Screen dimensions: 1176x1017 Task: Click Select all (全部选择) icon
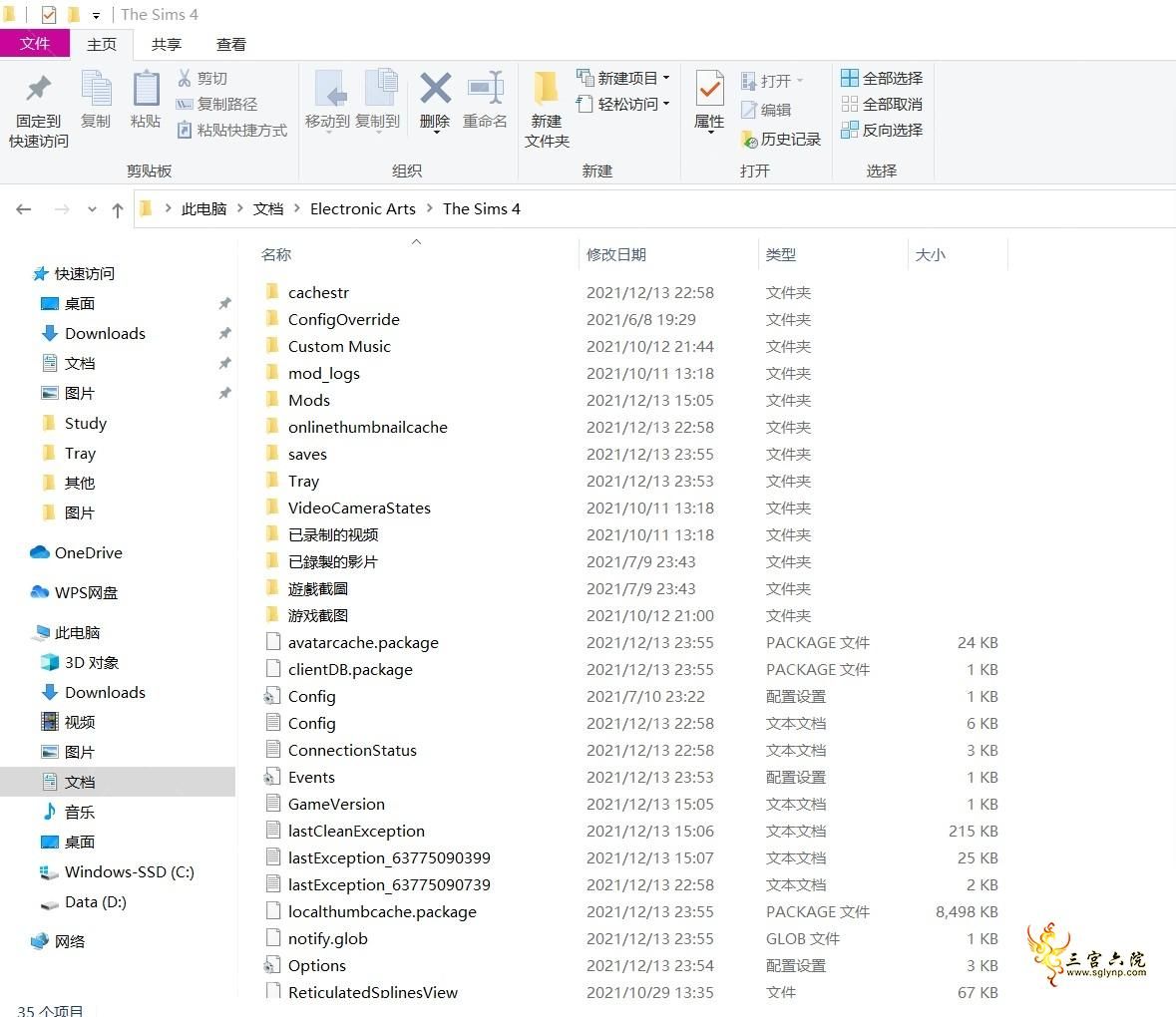[x=849, y=78]
